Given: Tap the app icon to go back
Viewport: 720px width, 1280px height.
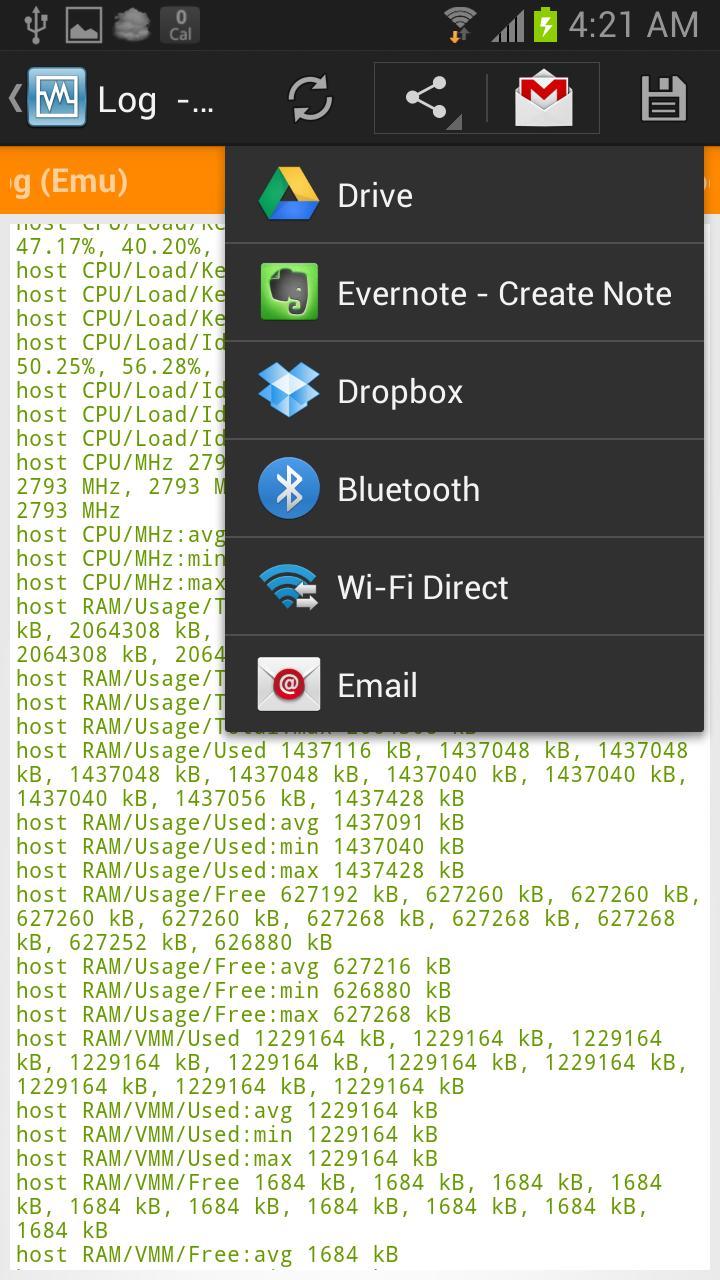Looking at the screenshot, I should tap(46, 98).
